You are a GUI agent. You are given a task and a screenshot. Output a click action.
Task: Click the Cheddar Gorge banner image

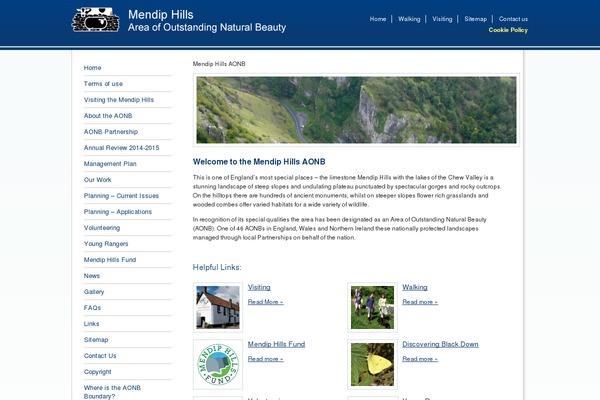pyautogui.click(x=356, y=110)
